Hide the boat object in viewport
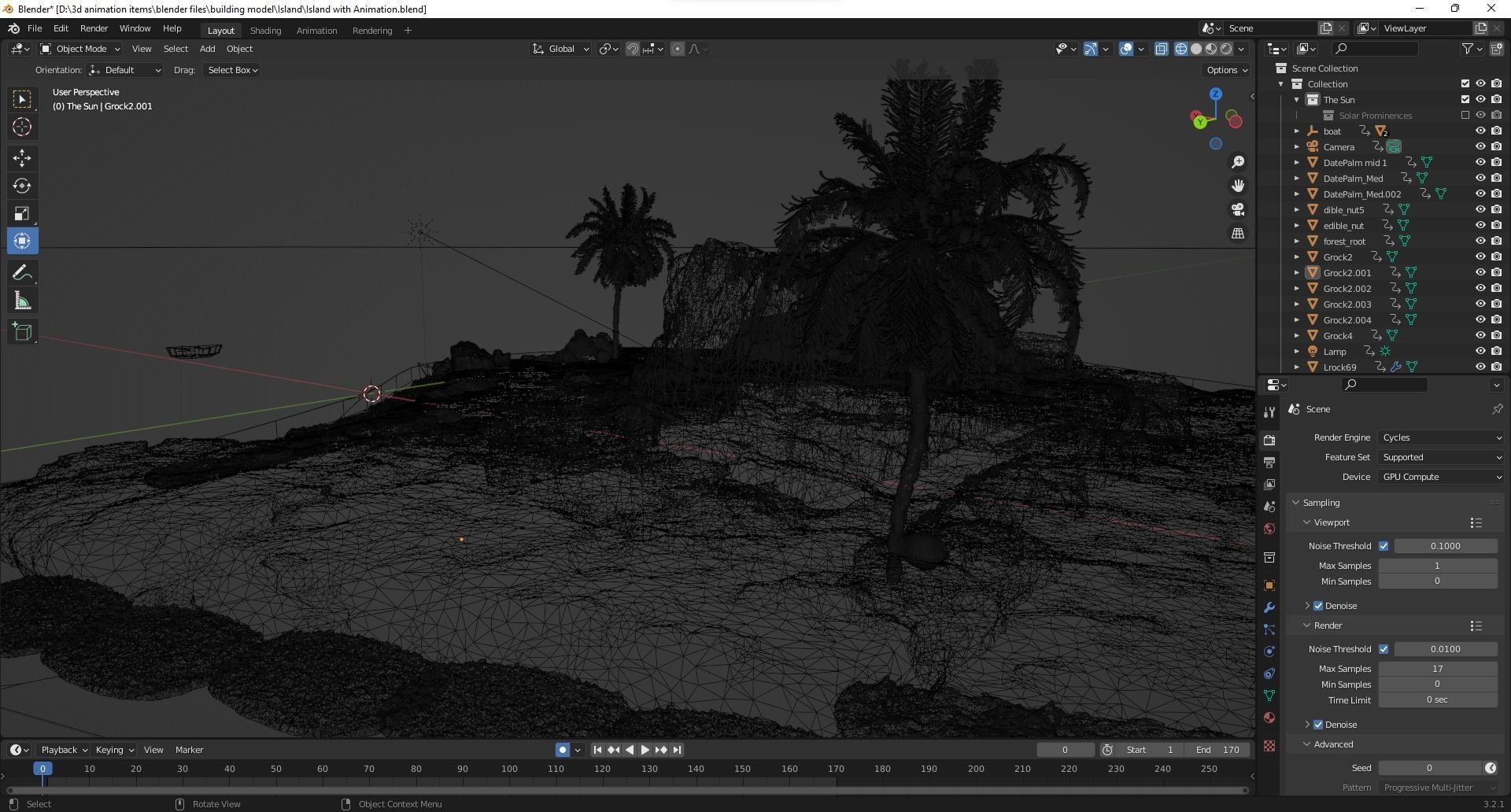 [x=1480, y=131]
